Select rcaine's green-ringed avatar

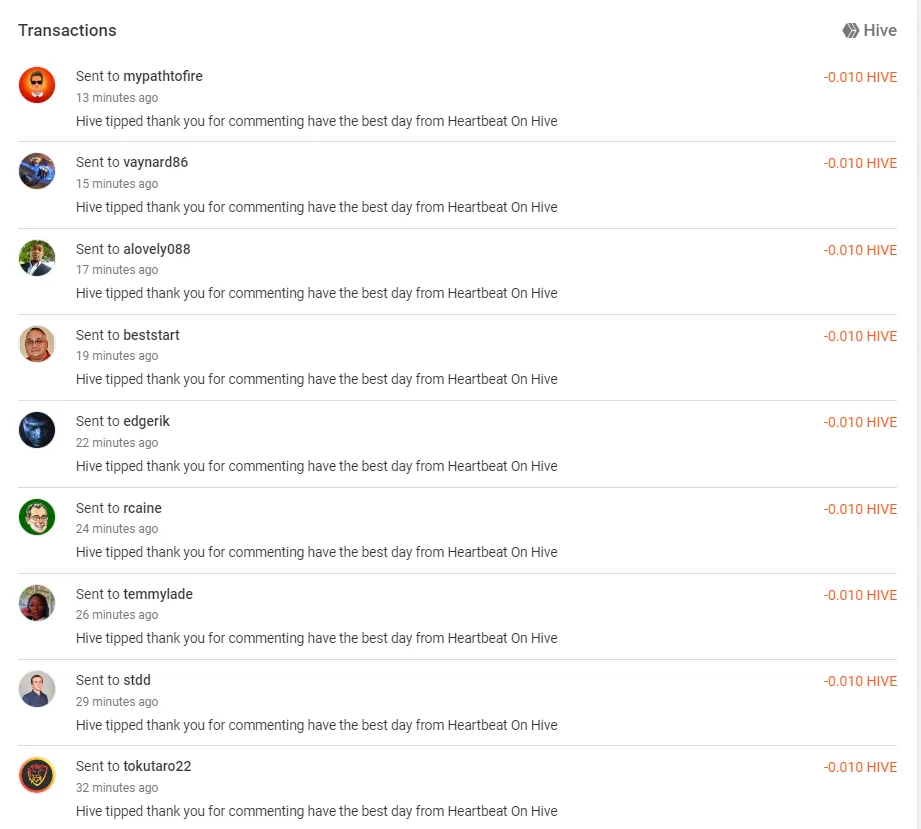click(37, 516)
